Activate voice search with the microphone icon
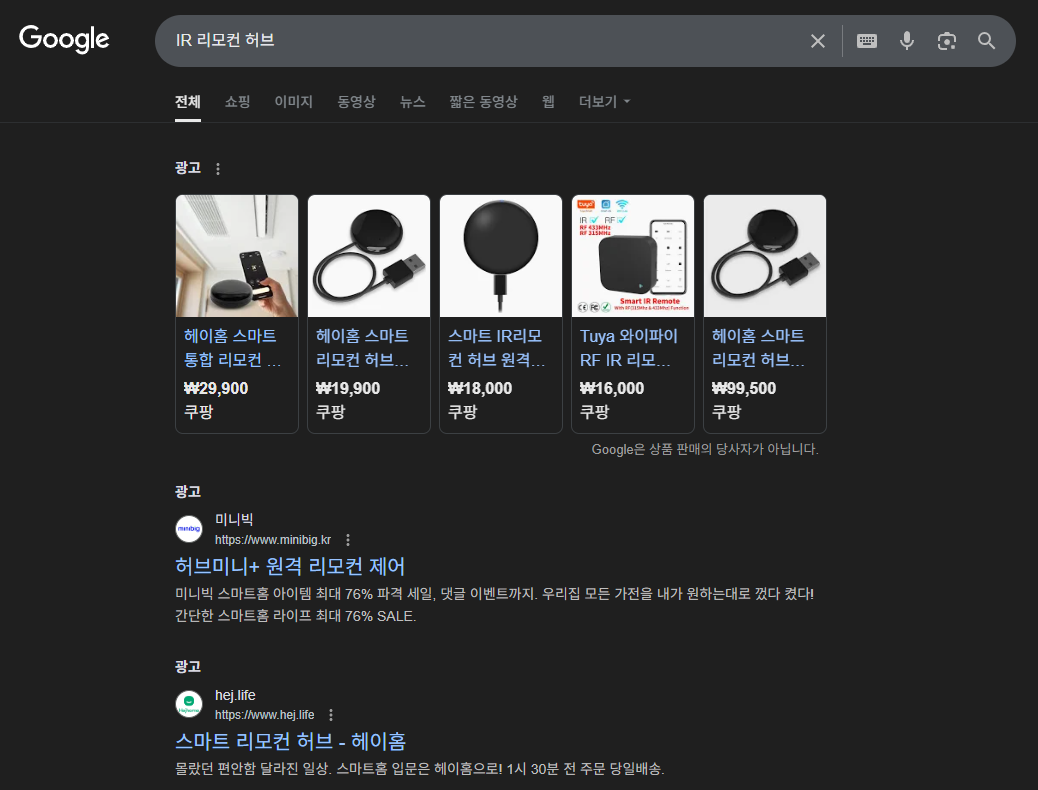This screenshot has width=1038, height=790. click(906, 40)
